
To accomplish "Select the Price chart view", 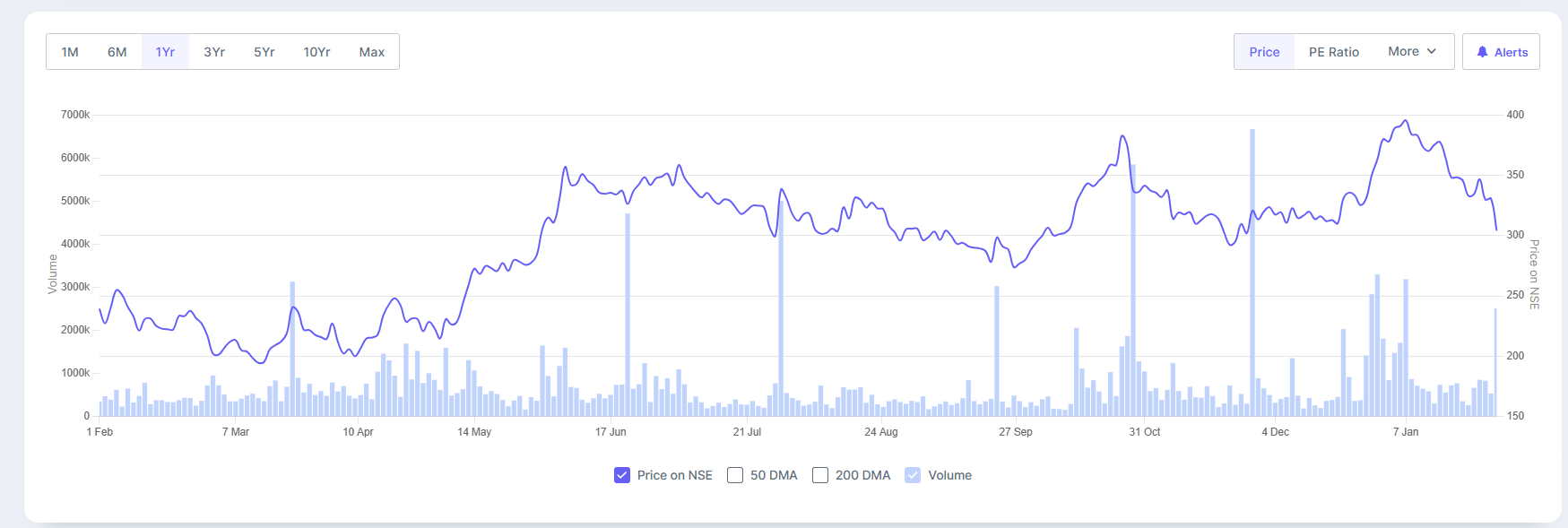I will tap(1264, 52).
